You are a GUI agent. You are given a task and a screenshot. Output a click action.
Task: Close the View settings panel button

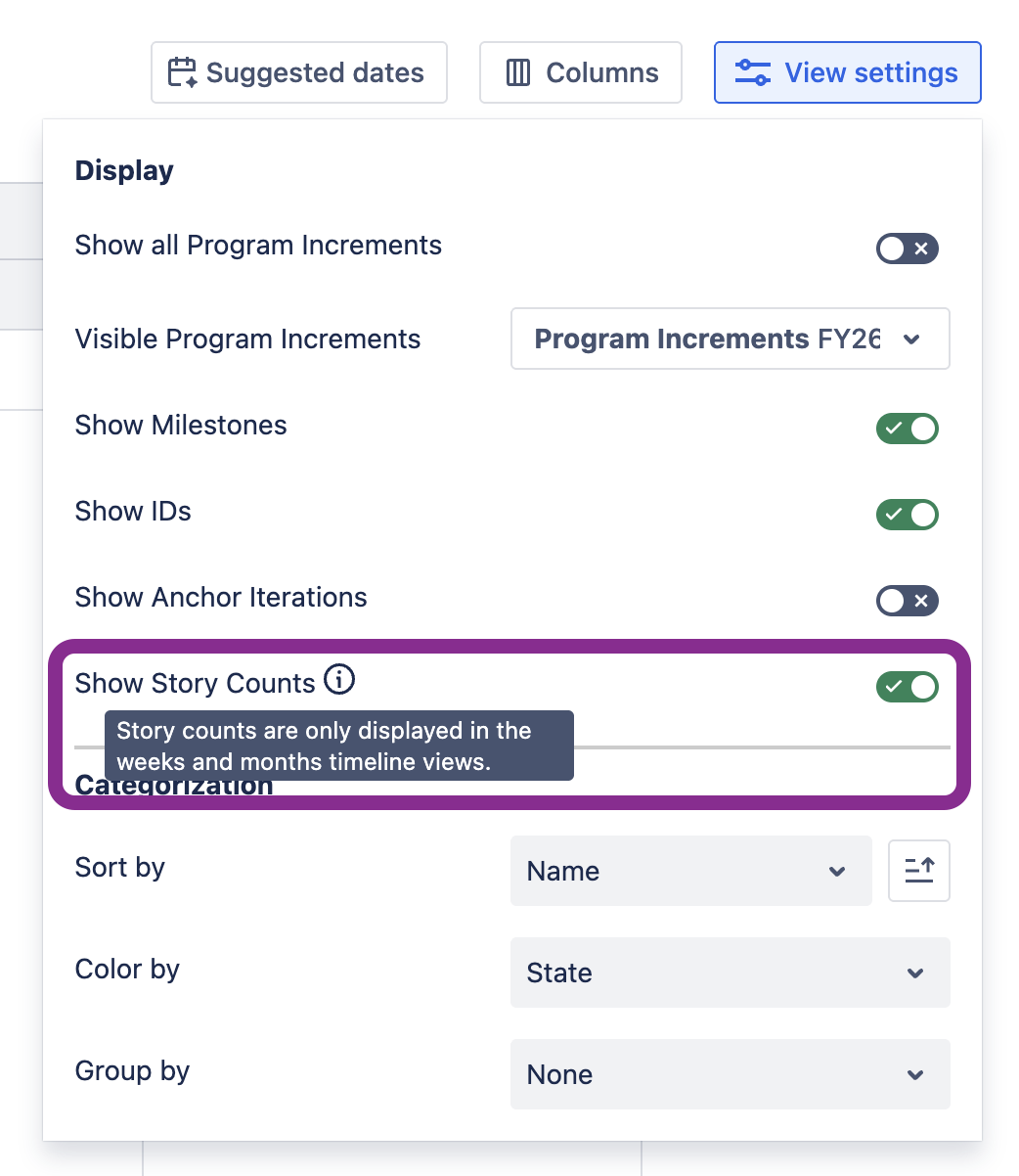point(847,72)
